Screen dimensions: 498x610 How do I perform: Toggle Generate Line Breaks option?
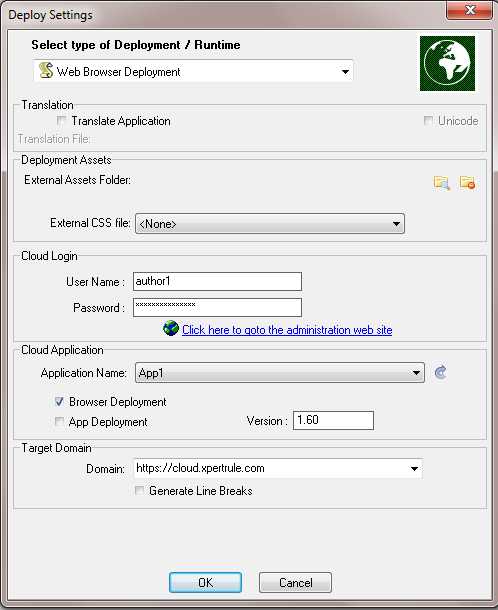139,491
